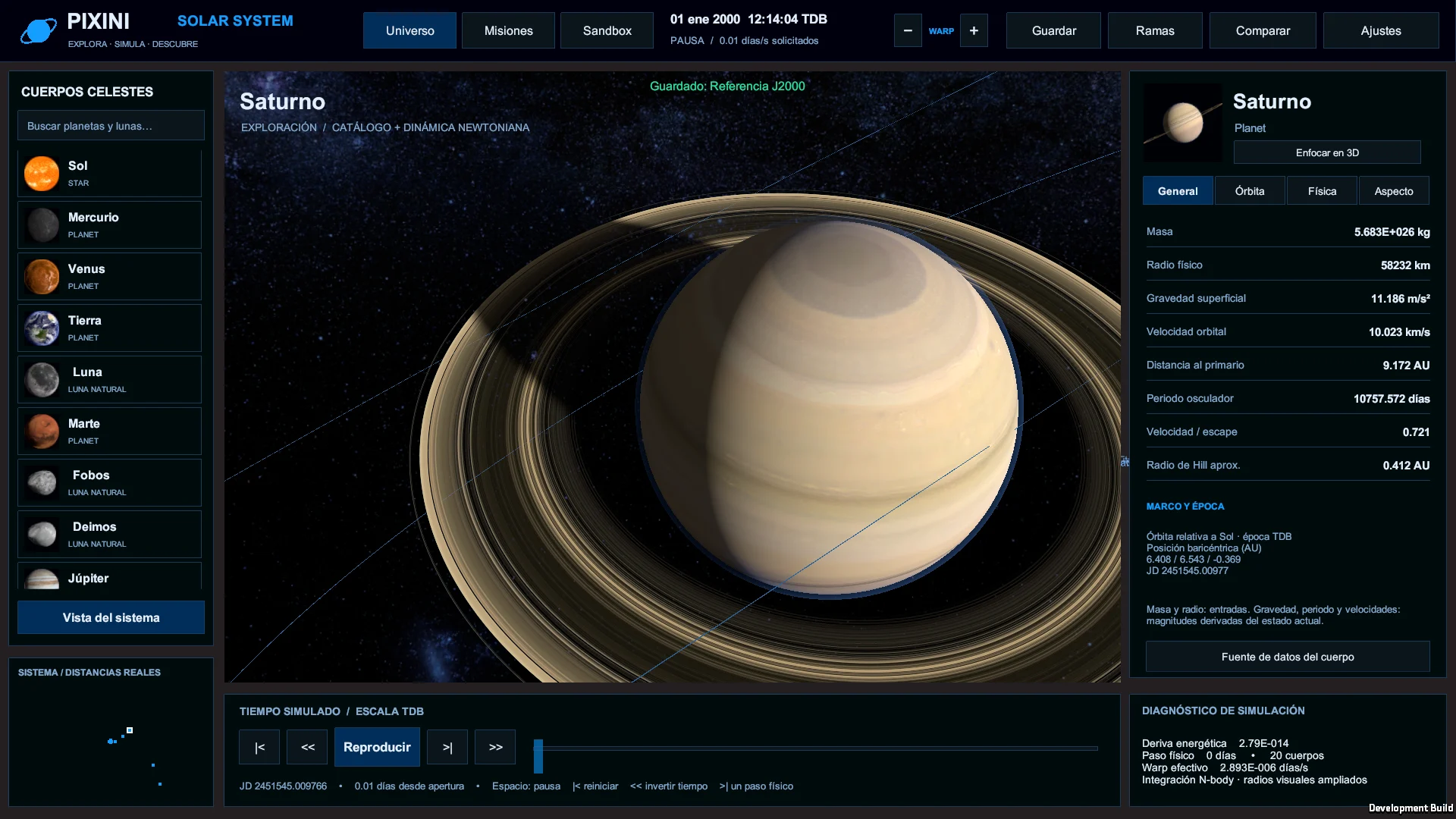The width and height of the screenshot is (1456, 819).
Task: Select the Deimos moon icon
Action: [x=42, y=535]
